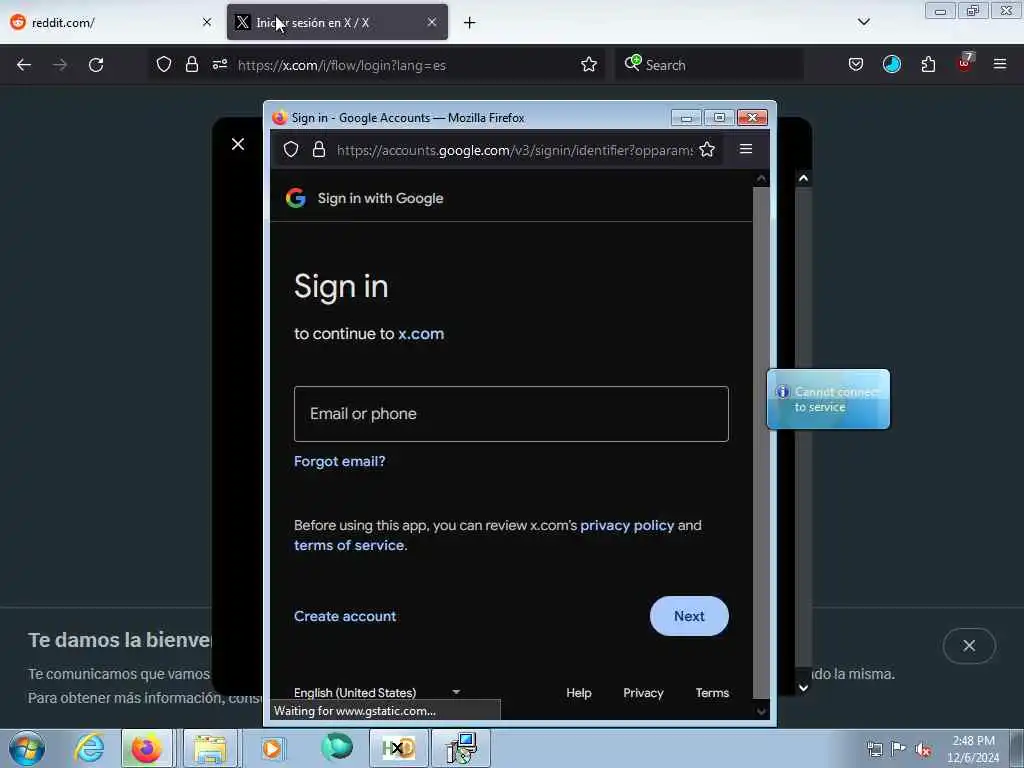This screenshot has width=1024, height=768.
Task: Click Forgot email? link
Action: (x=340, y=461)
